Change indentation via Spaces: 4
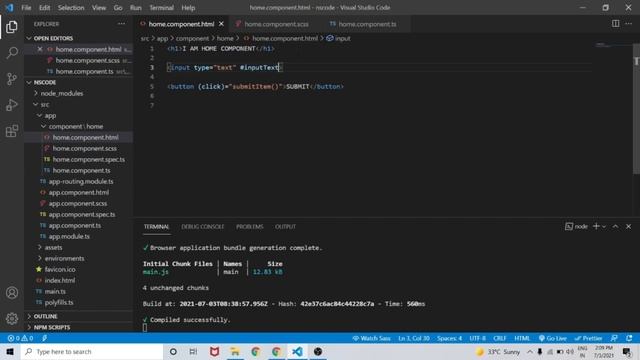 coord(449,338)
